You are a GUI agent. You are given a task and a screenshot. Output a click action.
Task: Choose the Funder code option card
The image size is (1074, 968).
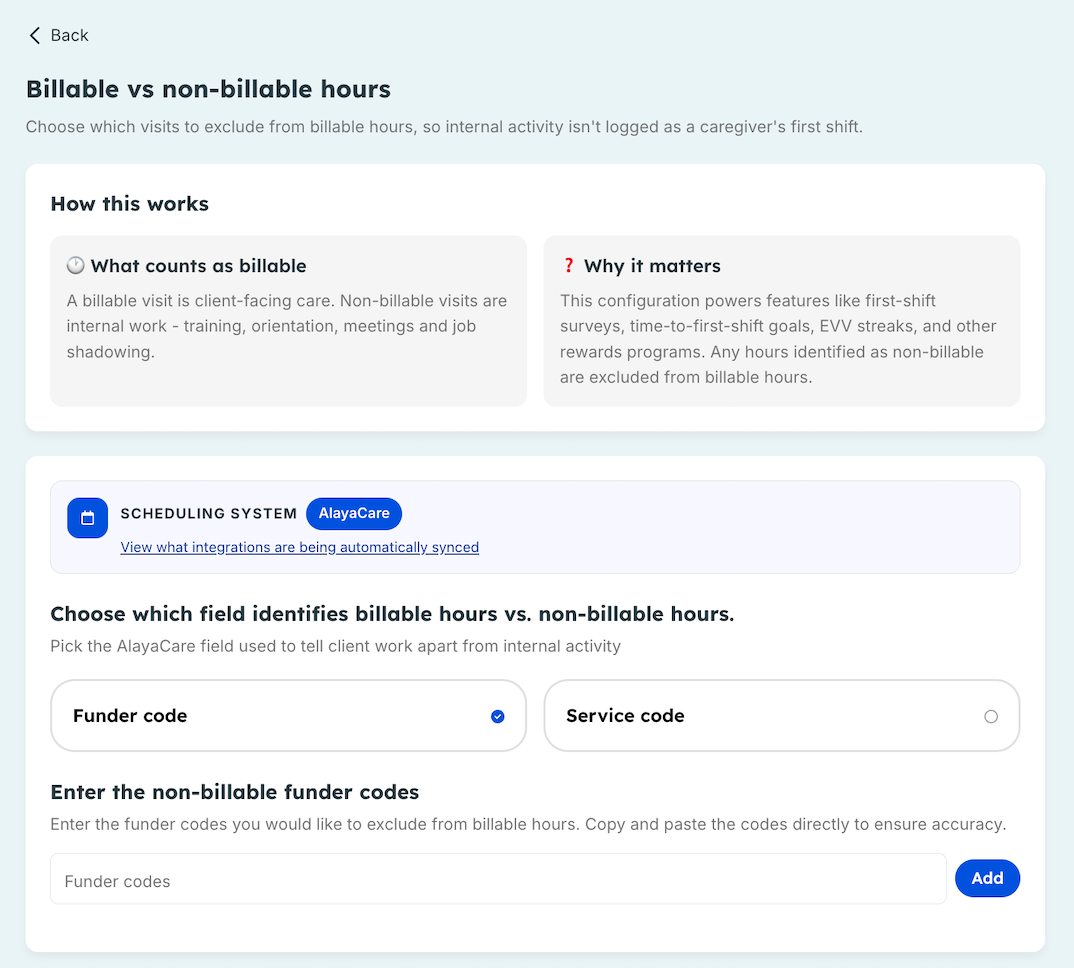(x=288, y=716)
